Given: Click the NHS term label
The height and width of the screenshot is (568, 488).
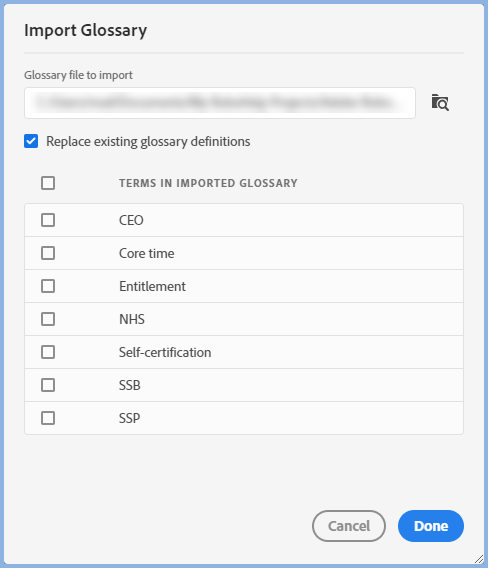Looking at the screenshot, I should [132, 320].
